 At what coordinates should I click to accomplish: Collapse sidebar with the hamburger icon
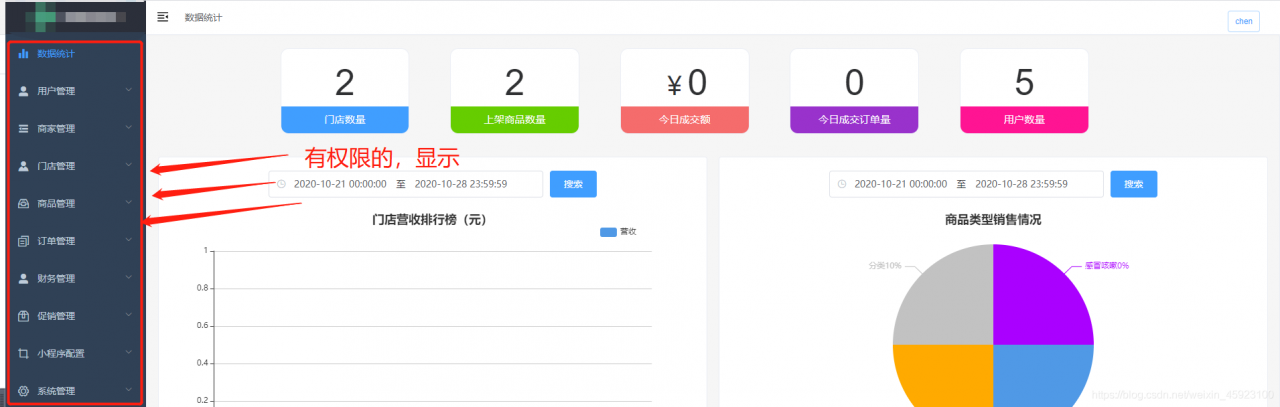[163, 17]
